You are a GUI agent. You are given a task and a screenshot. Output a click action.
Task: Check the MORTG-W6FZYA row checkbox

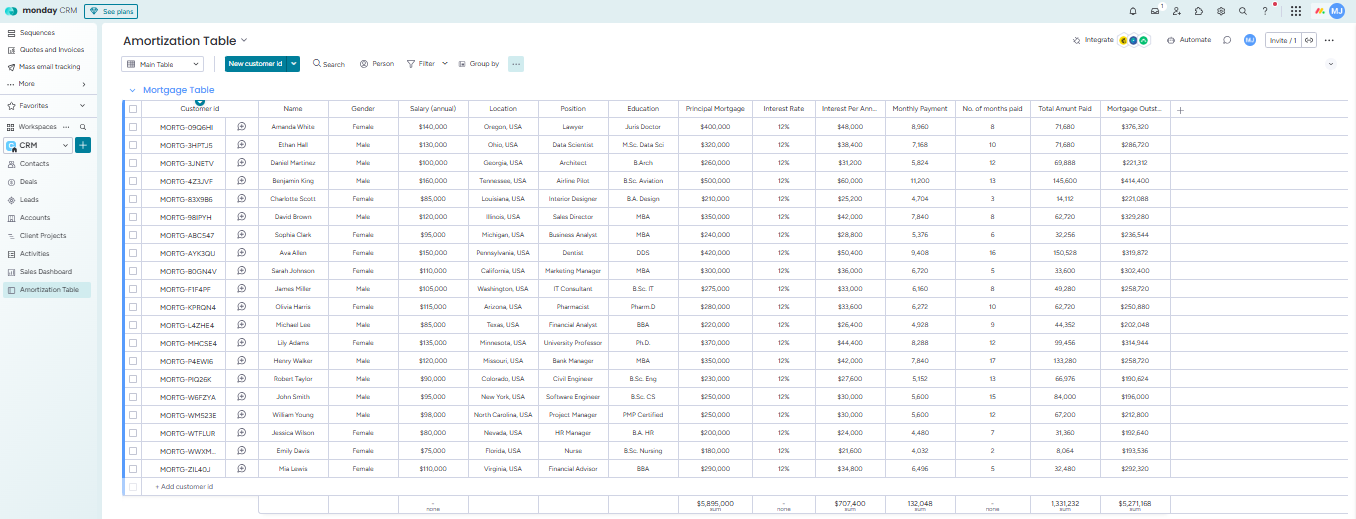pyautogui.click(x=133, y=397)
